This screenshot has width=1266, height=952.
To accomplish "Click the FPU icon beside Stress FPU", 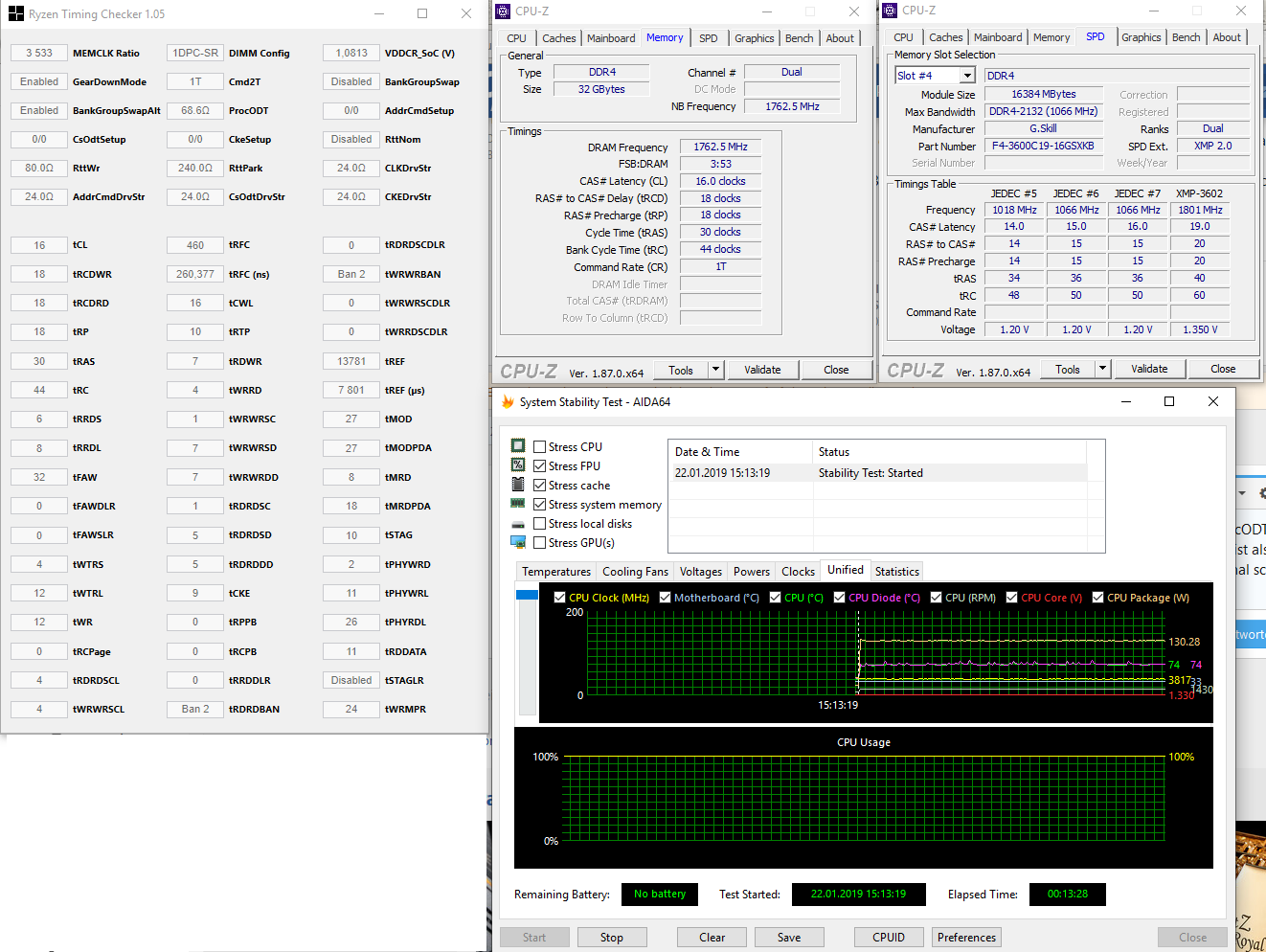I will tap(518, 465).
